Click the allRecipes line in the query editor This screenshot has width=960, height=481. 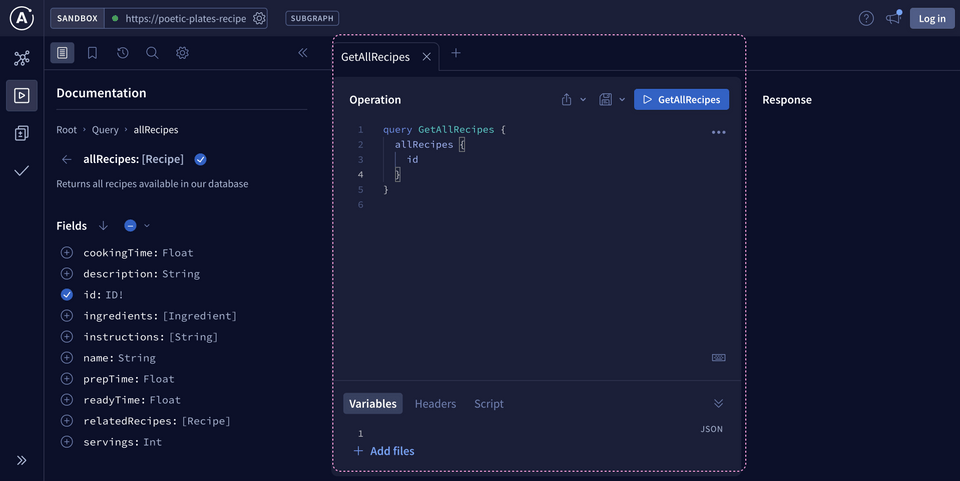(x=430, y=144)
